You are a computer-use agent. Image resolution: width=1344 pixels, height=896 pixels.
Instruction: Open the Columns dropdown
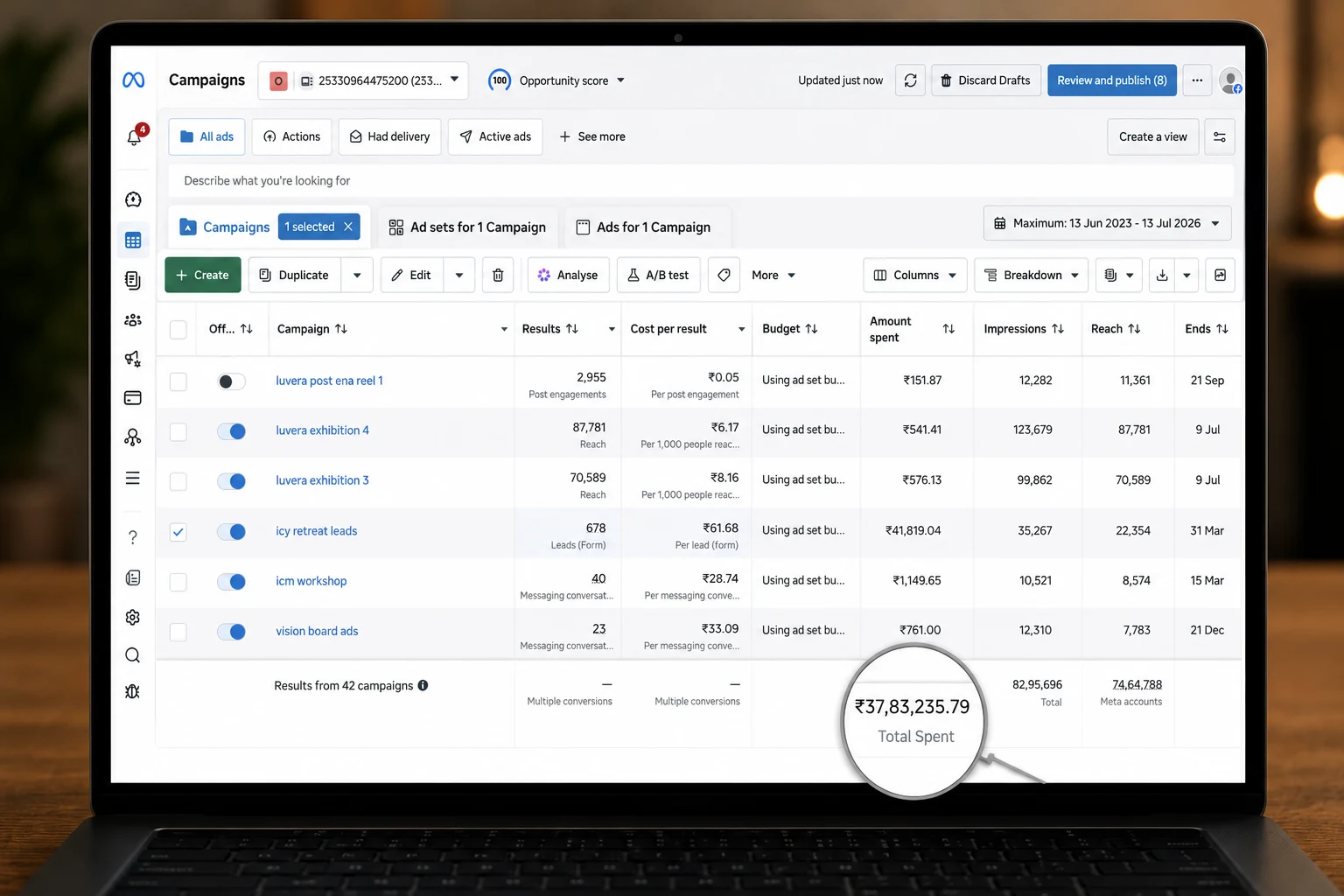click(x=915, y=275)
